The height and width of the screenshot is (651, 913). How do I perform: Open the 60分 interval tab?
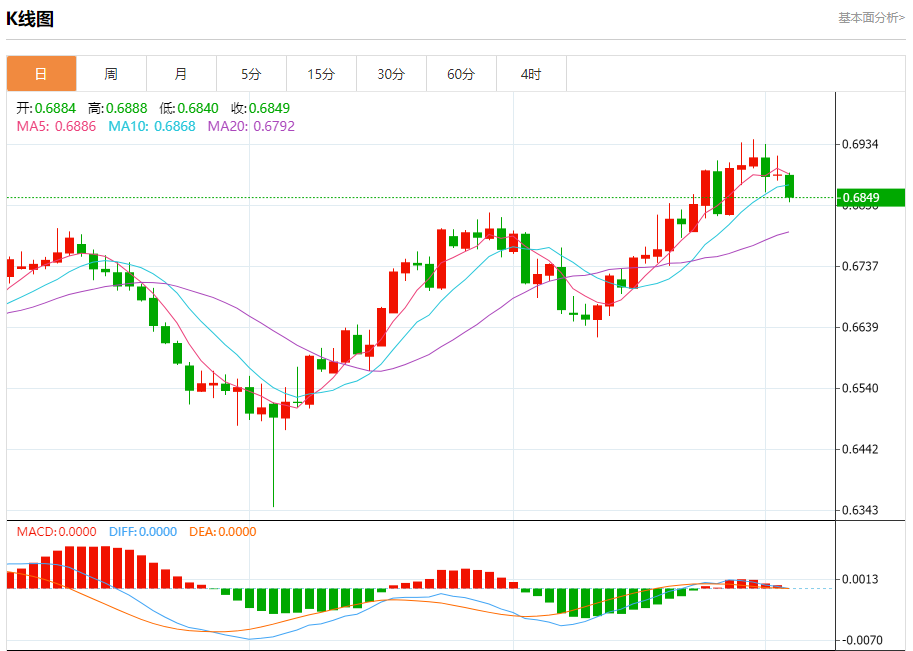(x=461, y=74)
